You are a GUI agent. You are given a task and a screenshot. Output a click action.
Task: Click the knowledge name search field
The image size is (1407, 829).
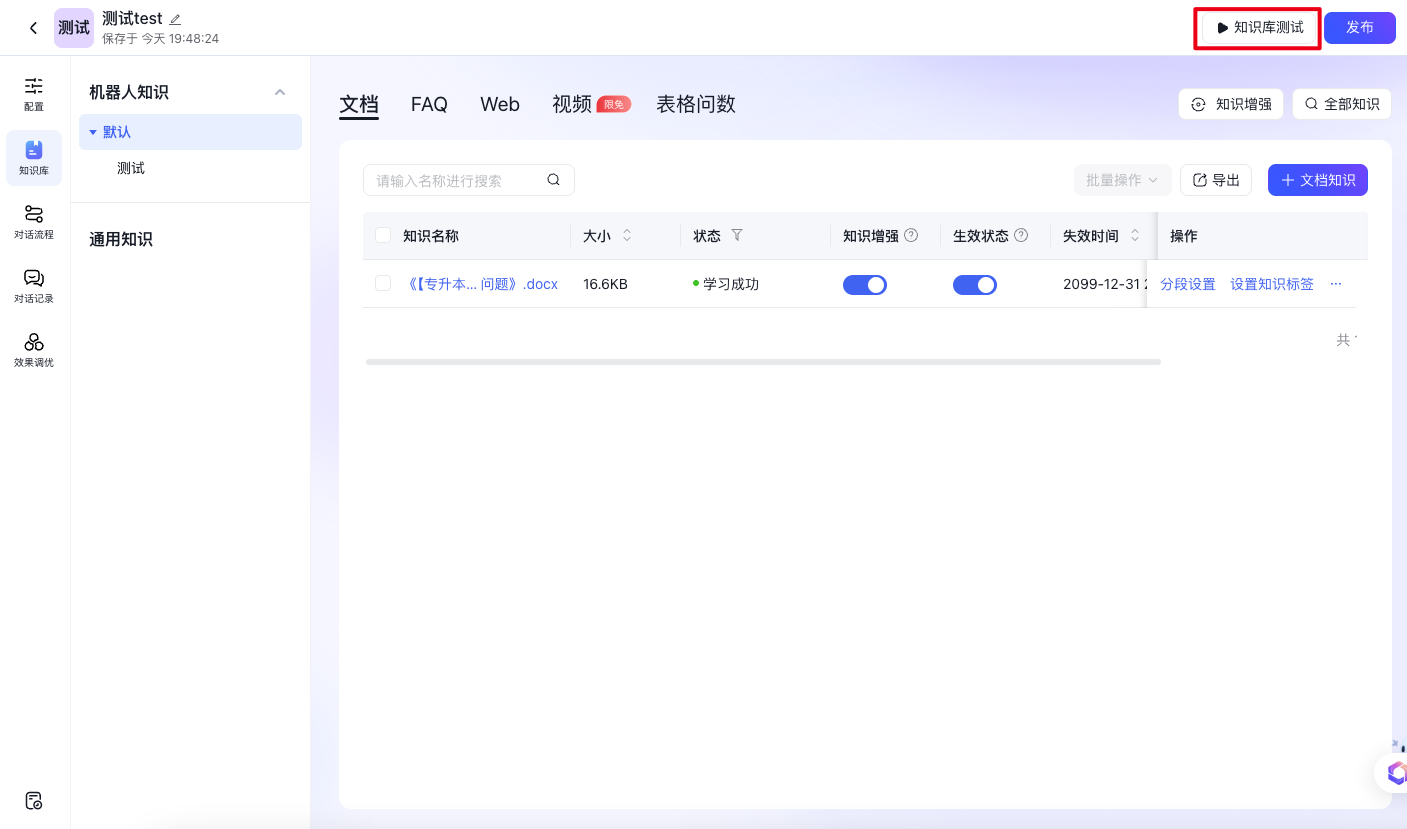[457, 180]
